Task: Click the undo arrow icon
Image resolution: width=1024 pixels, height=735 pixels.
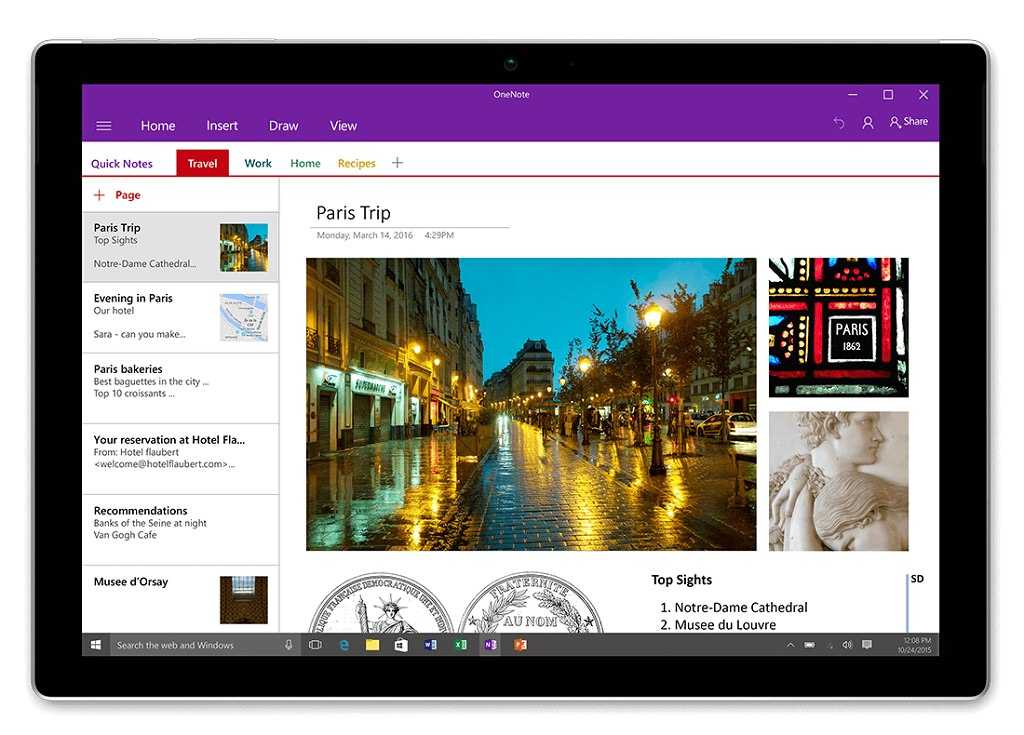Action: coord(839,122)
